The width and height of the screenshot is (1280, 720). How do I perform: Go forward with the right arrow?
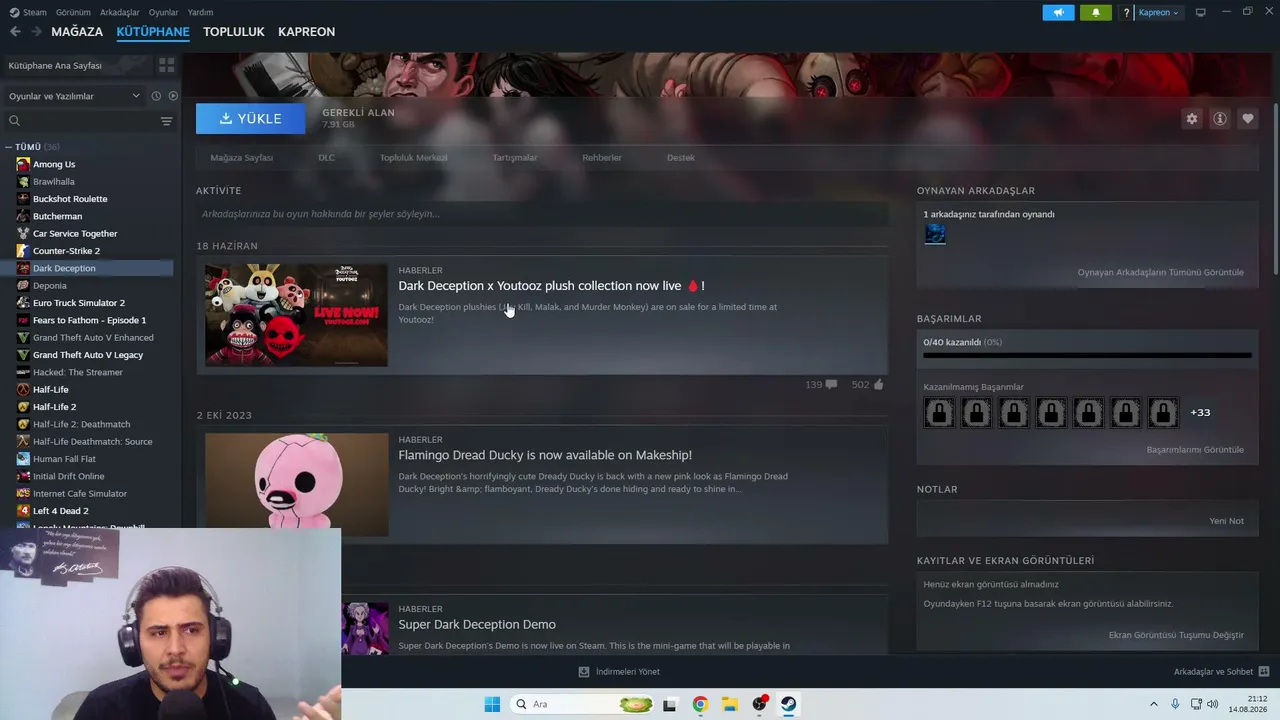pos(36,32)
